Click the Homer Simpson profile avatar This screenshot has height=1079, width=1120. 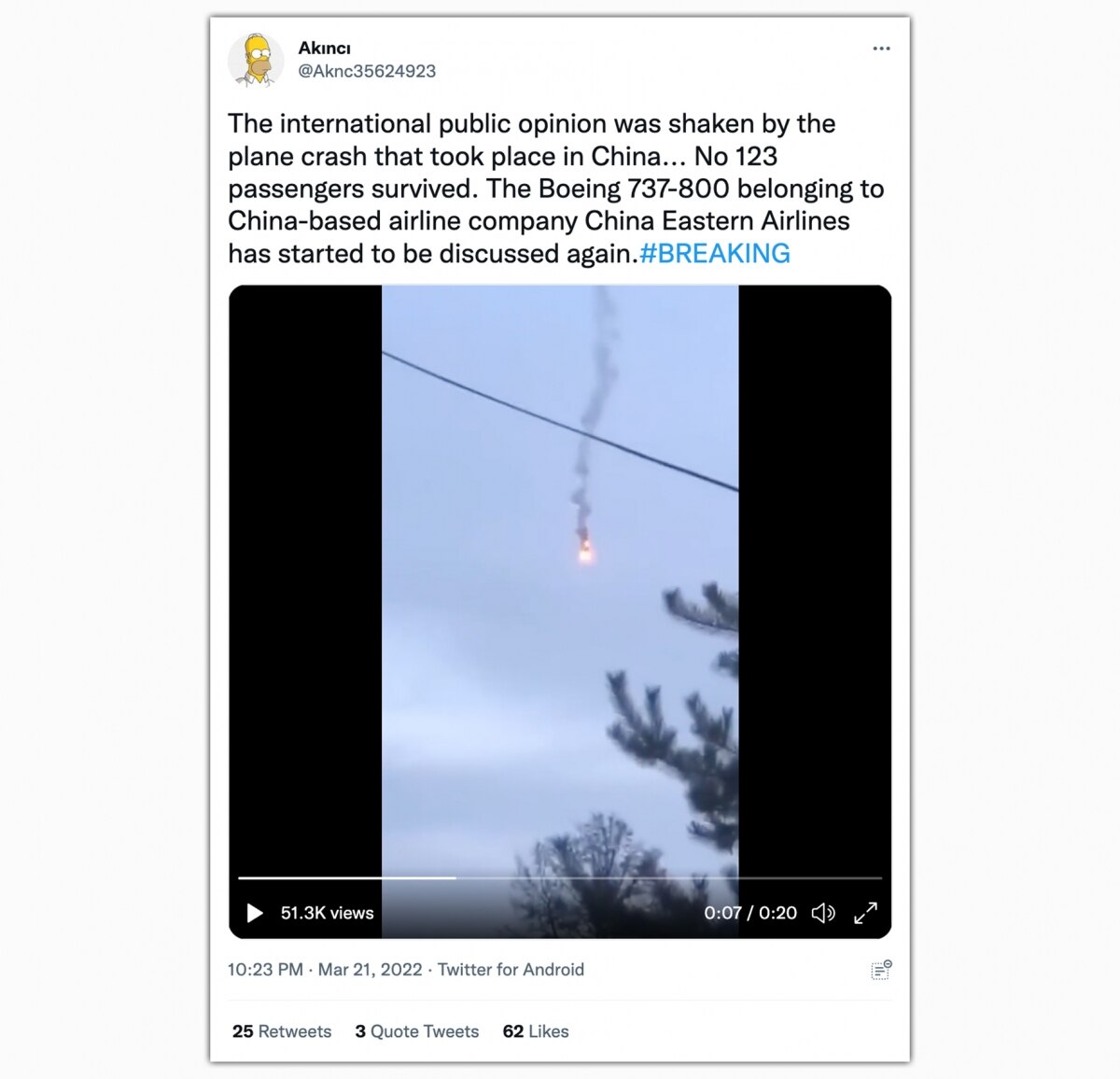click(255, 60)
